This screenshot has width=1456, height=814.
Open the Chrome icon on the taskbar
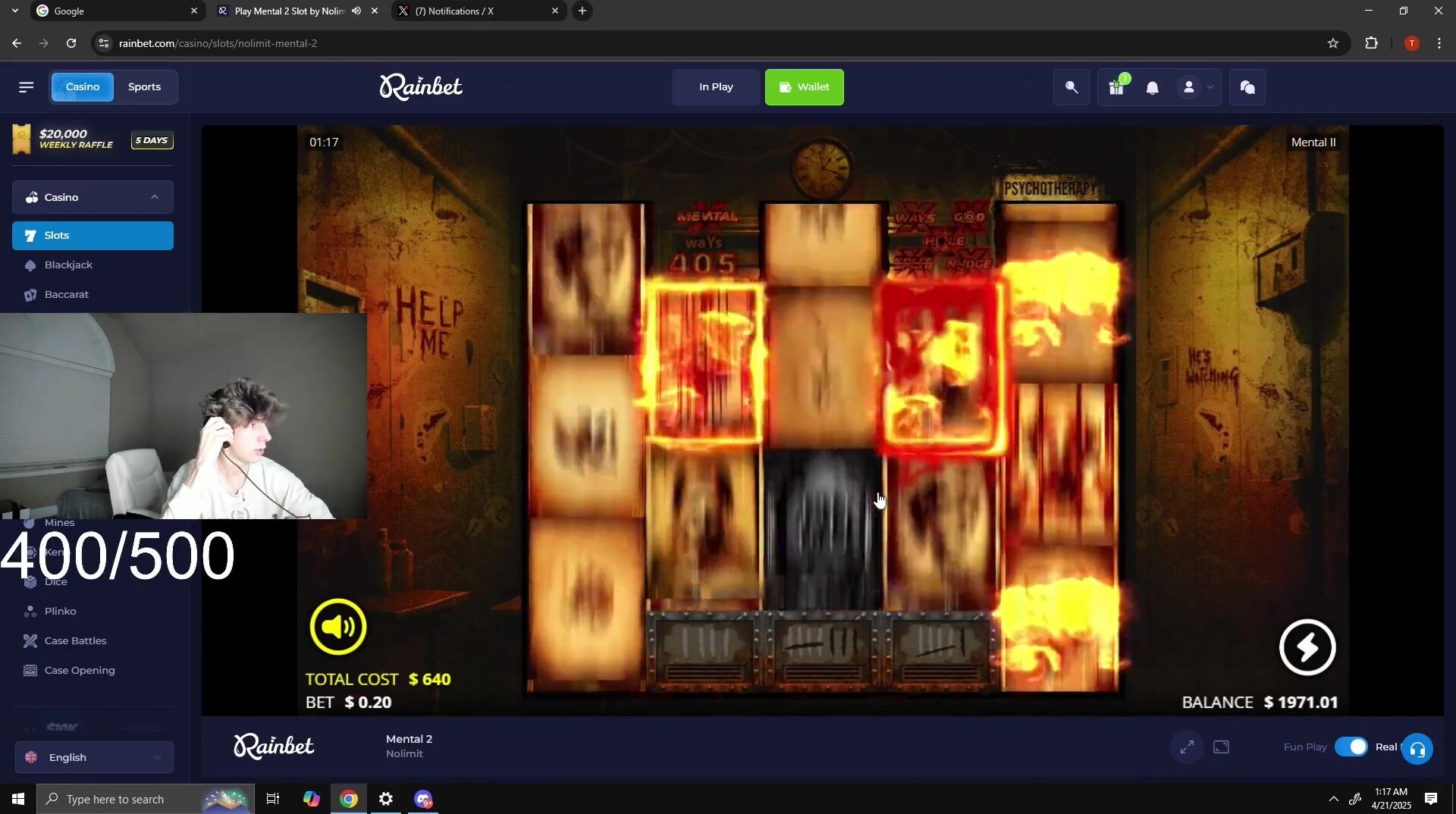tap(349, 799)
